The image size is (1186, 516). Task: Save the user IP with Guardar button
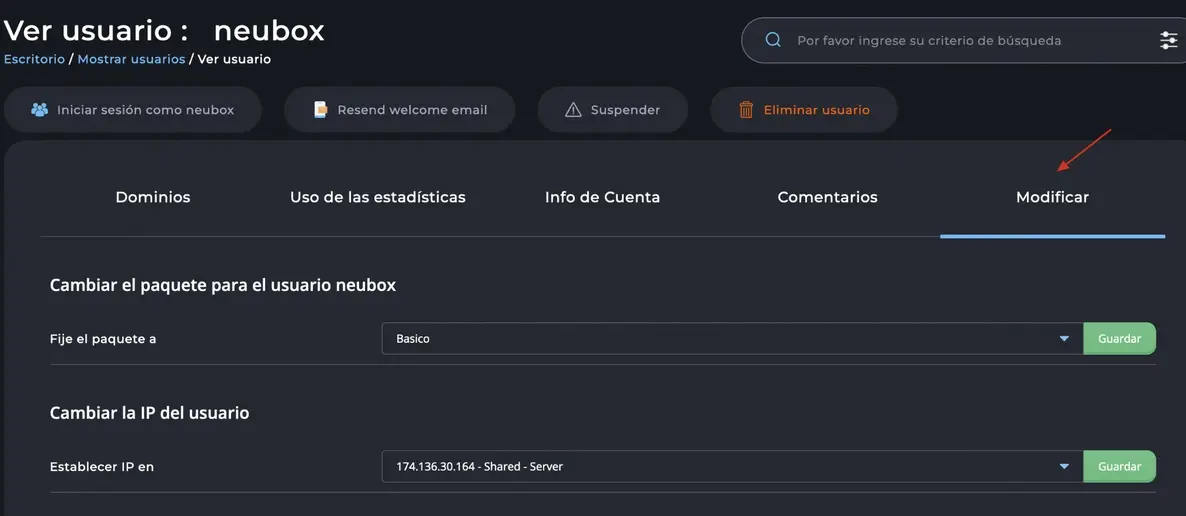point(1119,467)
